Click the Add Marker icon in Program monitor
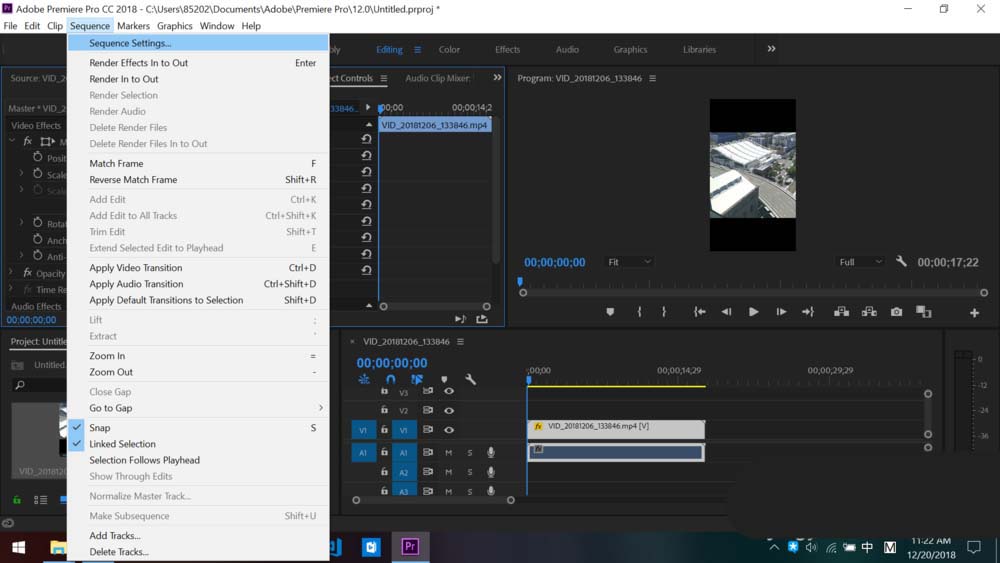The image size is (1000, 563). (x=610, y=312)
